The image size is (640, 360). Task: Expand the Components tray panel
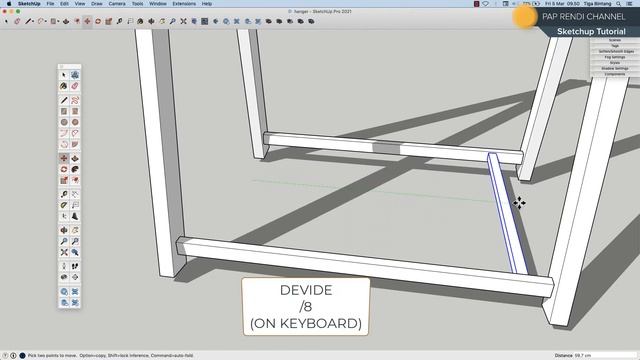point(615,74)
